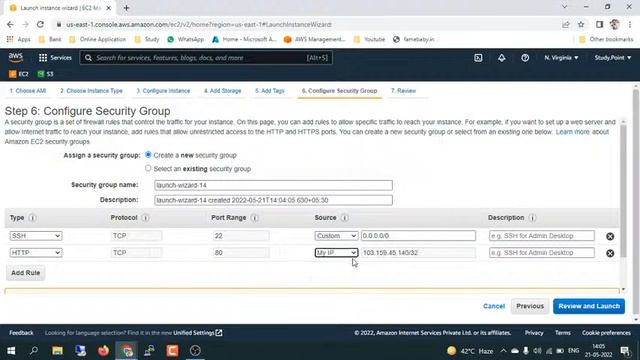Open the Unified Settings link in footer

tap(198, 333)
